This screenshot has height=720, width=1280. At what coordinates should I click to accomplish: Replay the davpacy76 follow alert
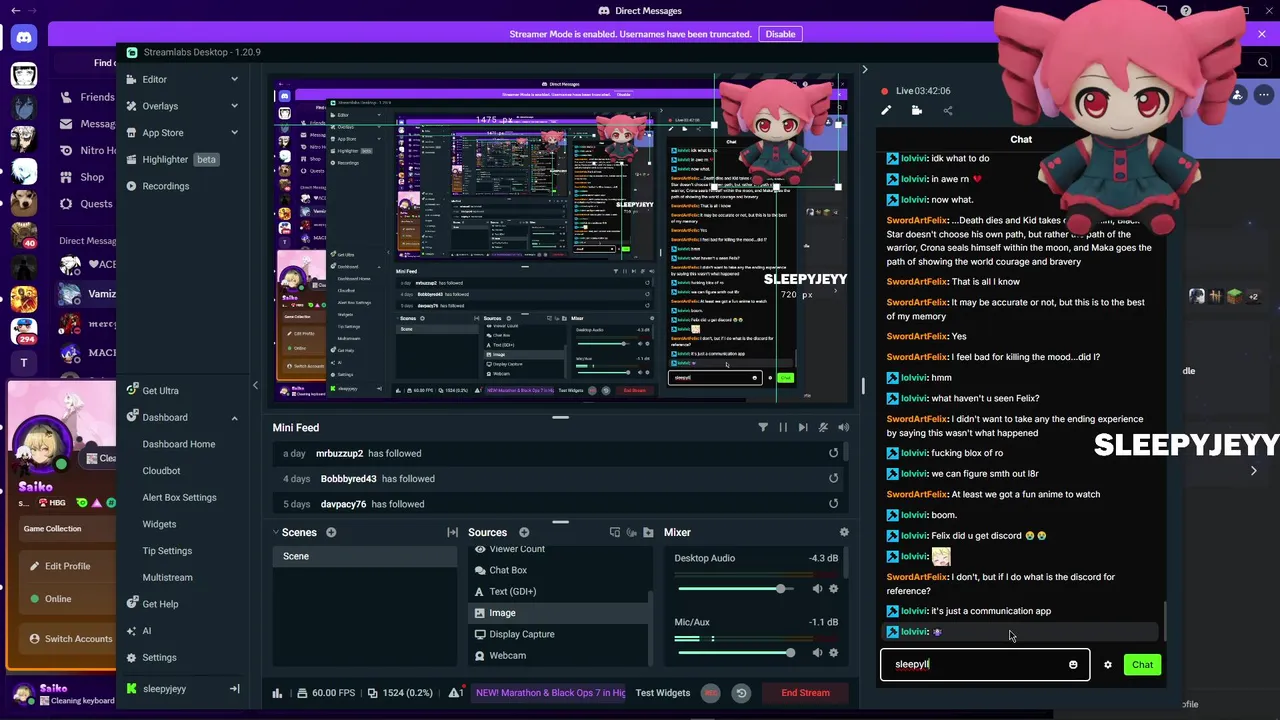coord(833,504)
